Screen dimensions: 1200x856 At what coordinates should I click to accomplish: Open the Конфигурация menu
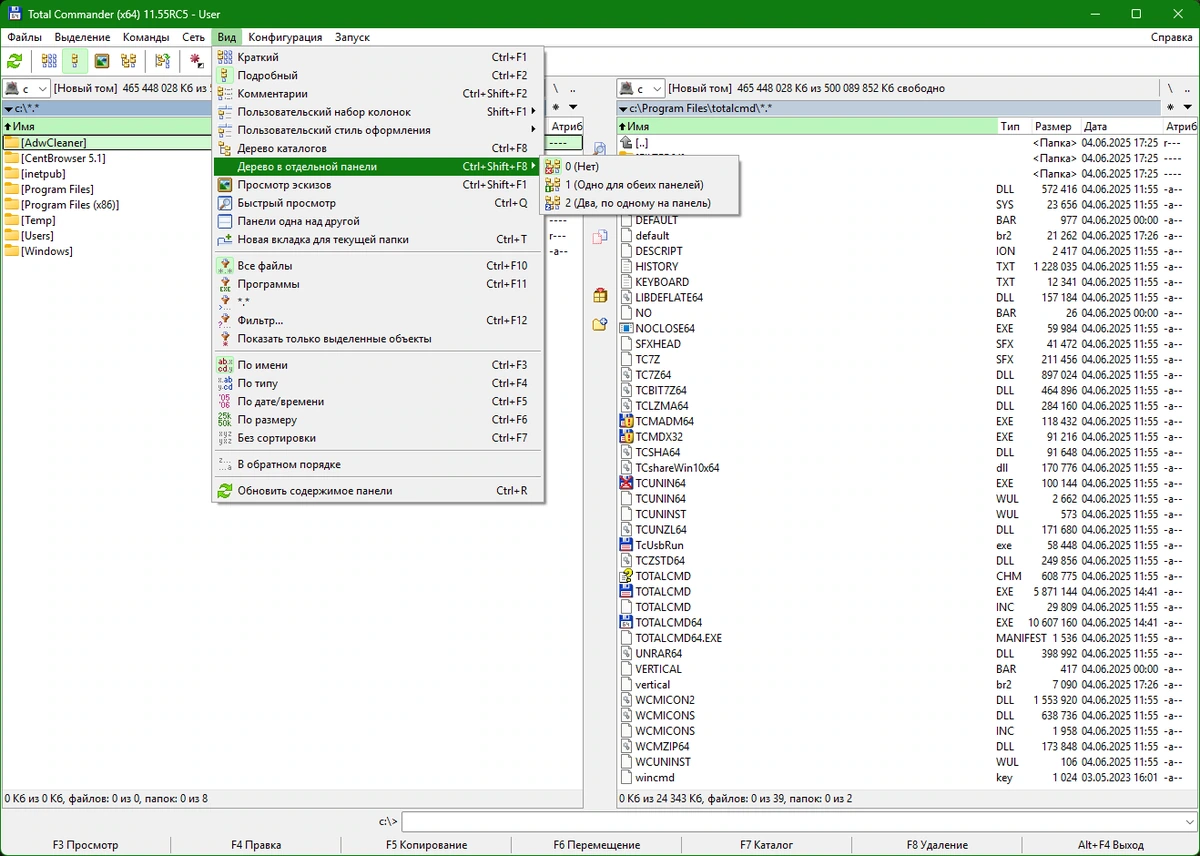tap(285, 37)
